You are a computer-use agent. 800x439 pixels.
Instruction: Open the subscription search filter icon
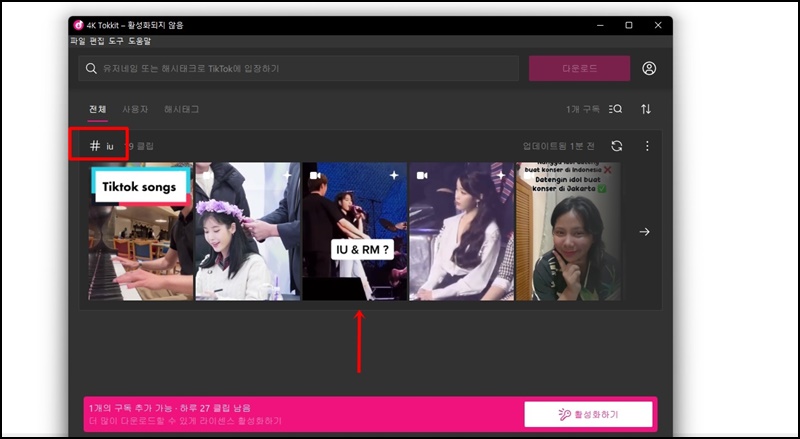click(615, 109)
